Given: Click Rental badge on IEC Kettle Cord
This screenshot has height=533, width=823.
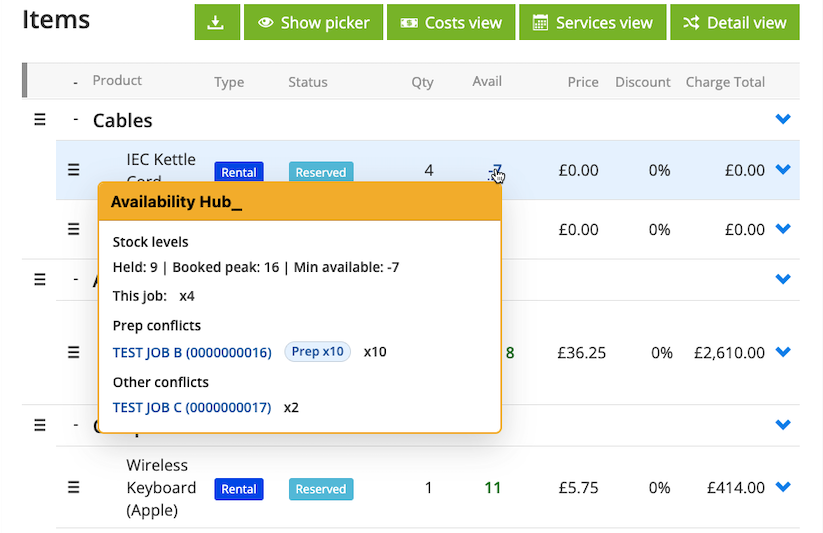Looking at the screenshot, I should tap(239, 172).
